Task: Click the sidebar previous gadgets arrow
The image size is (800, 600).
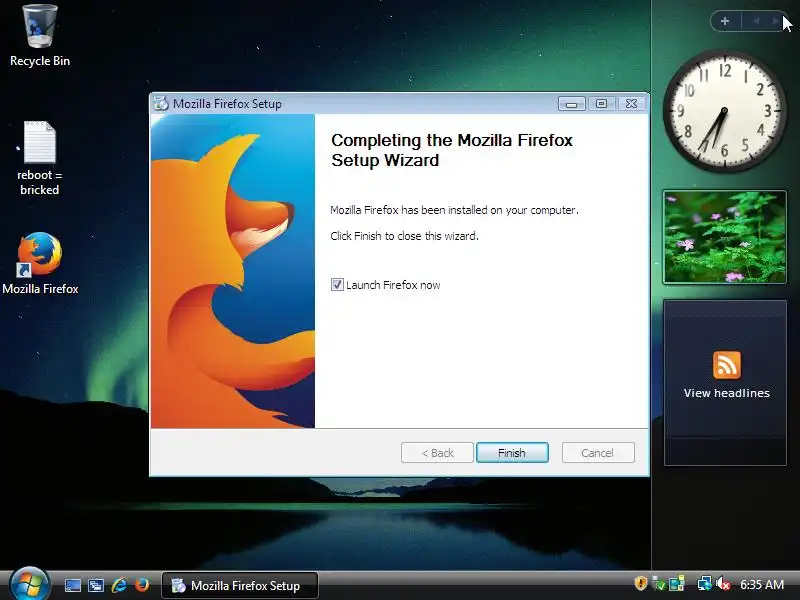Action: (756, 21)
